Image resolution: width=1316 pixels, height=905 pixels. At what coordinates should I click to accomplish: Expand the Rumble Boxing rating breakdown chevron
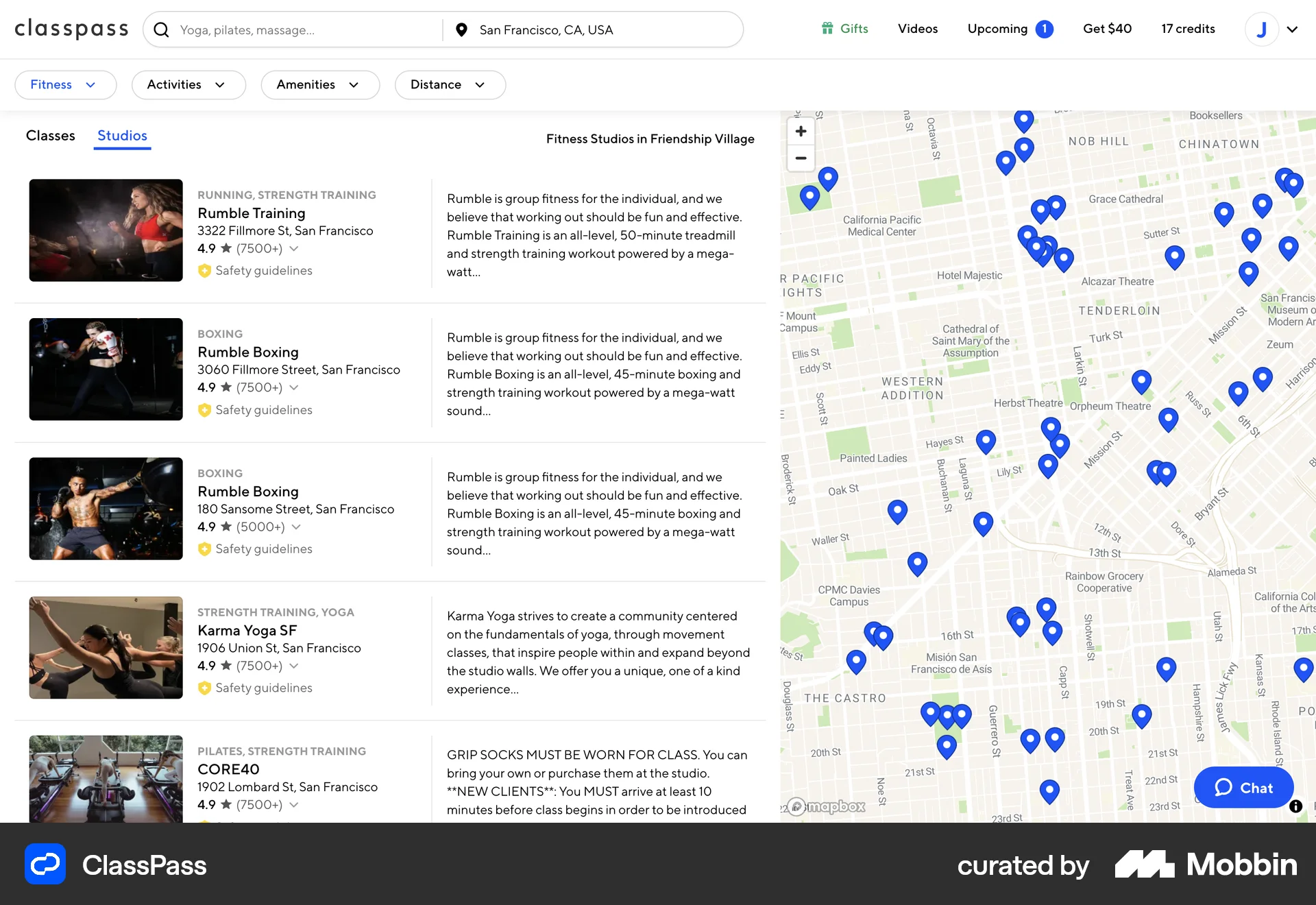coord(295,387)
